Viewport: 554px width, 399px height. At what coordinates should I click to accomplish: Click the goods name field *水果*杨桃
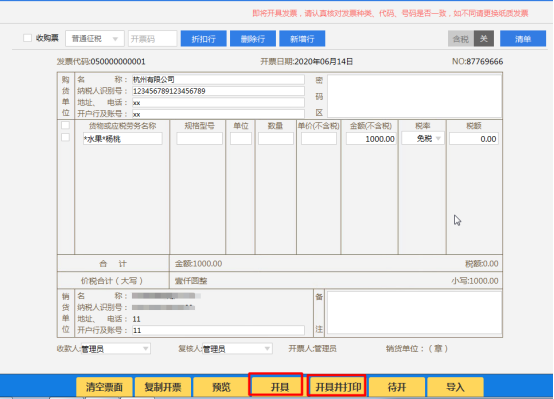pyautogui.click(x=123, y=139)
